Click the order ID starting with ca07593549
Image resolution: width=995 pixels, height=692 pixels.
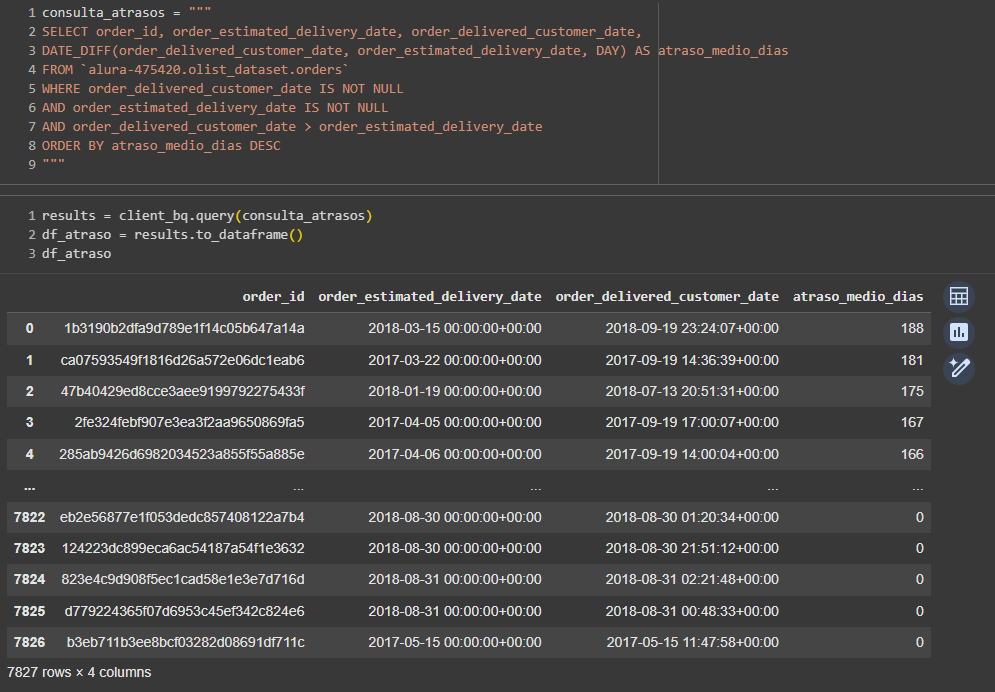[x=182, y=360]
